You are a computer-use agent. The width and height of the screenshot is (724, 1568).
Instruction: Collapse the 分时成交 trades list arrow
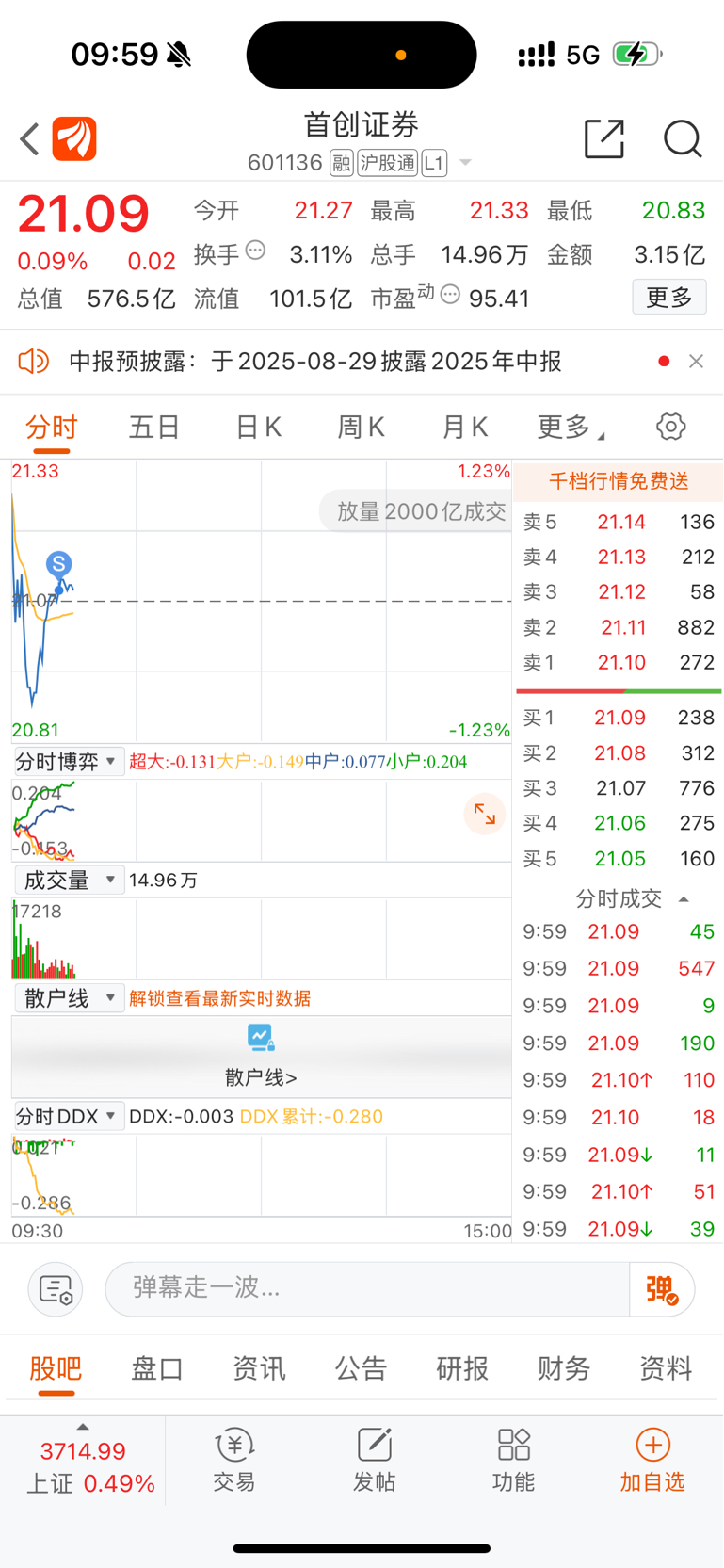[x=684, y=899]
